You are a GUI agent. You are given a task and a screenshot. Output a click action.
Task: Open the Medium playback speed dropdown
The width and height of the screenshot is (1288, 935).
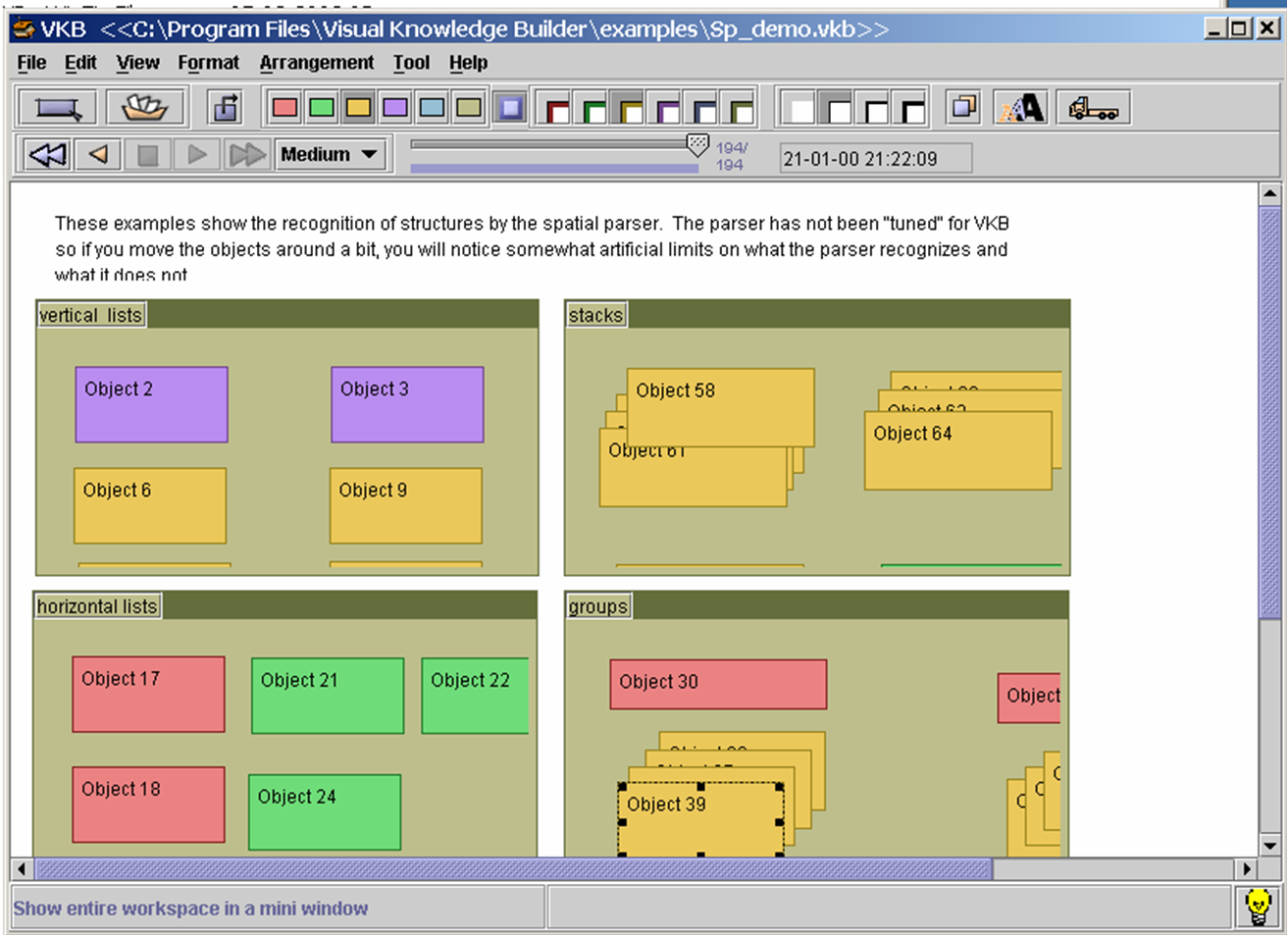tap(330, 154)
